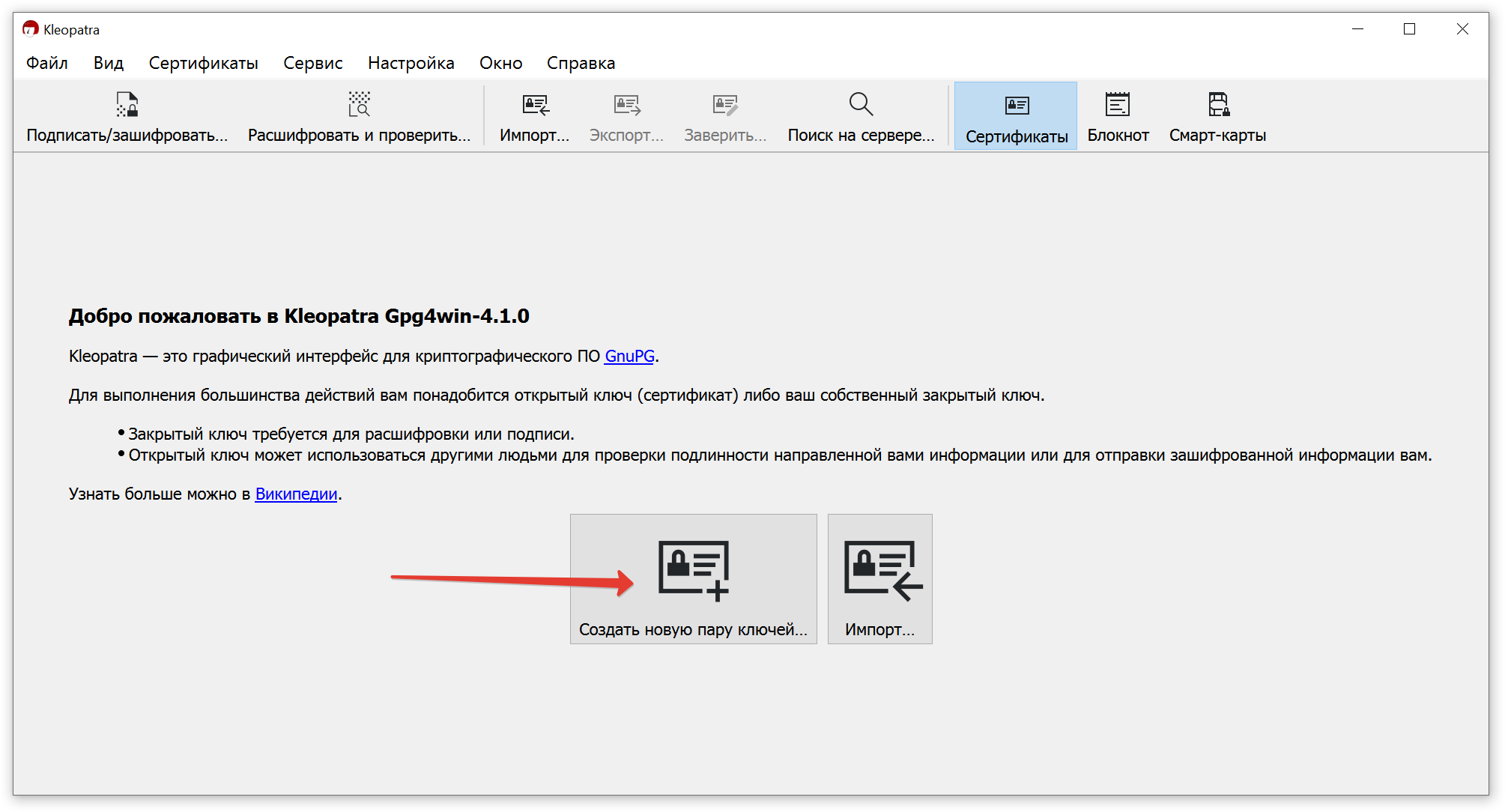
Task: Open the Вид menu
Action: pyautogui.click(x=109, y=63)
